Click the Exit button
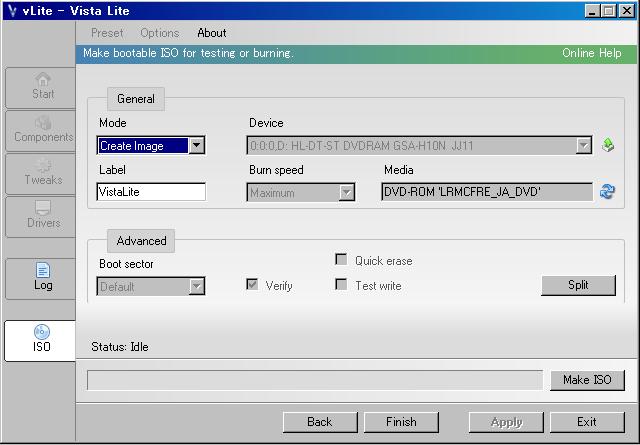 [587, 422]
